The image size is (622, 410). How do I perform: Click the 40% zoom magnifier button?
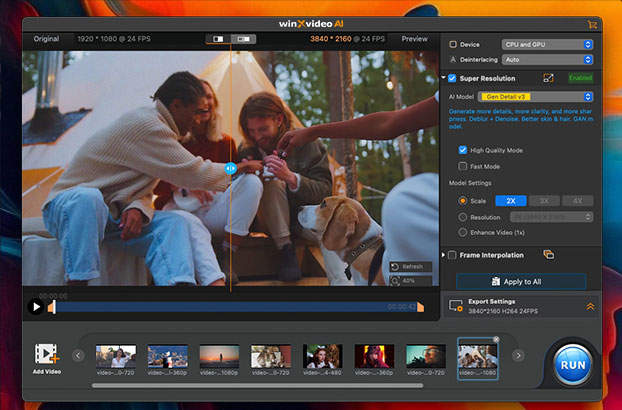(x=411, y=281)
